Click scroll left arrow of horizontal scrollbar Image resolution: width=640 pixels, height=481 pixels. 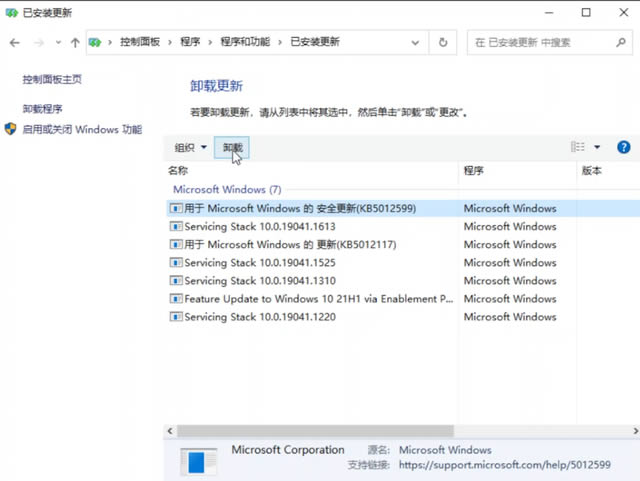pyautogui.click(x=170, y=431)
